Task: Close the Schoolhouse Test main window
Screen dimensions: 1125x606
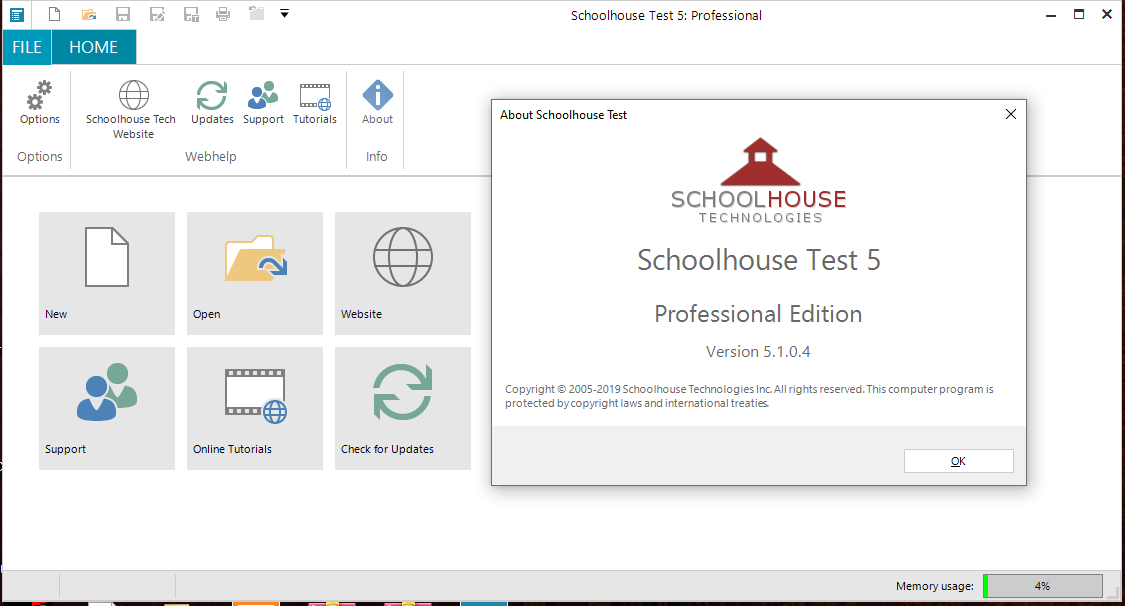Action: click(x=1107, y=14)
